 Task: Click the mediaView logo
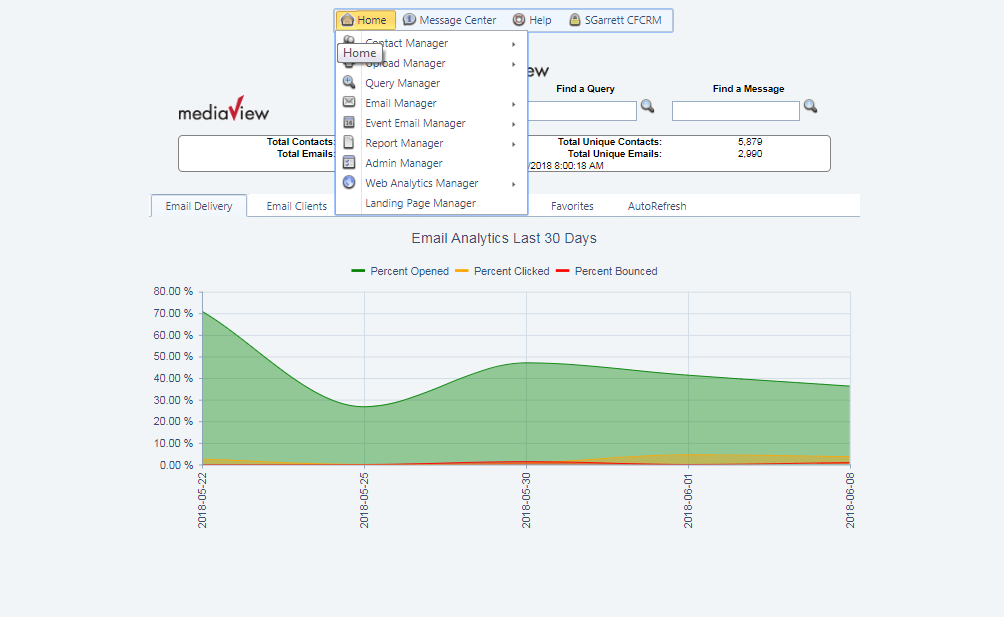[223, 109]
